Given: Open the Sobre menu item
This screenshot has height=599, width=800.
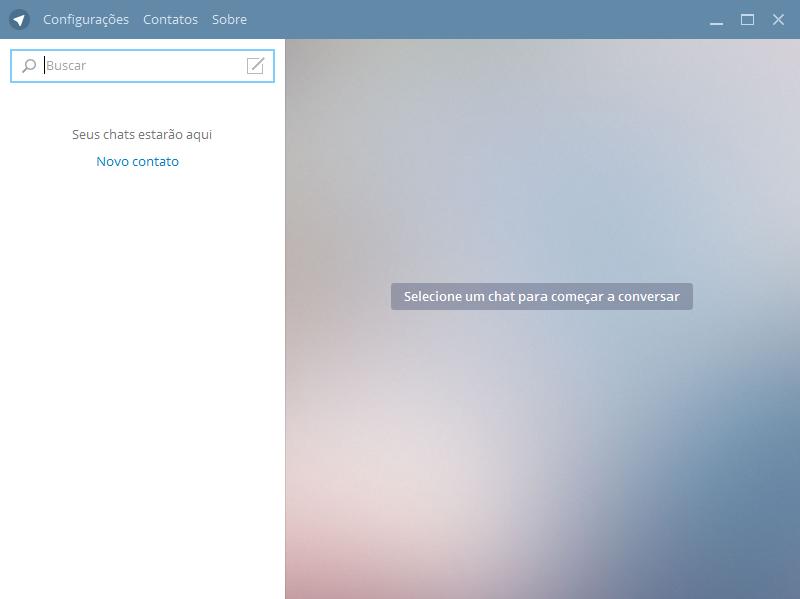Looking at the screenshot, I should click(x=229, y=19).
